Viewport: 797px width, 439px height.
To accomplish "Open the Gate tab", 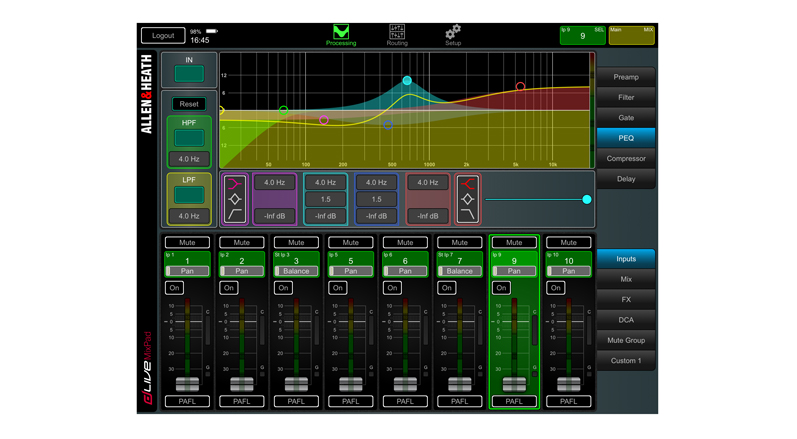I will pos(626,117).
